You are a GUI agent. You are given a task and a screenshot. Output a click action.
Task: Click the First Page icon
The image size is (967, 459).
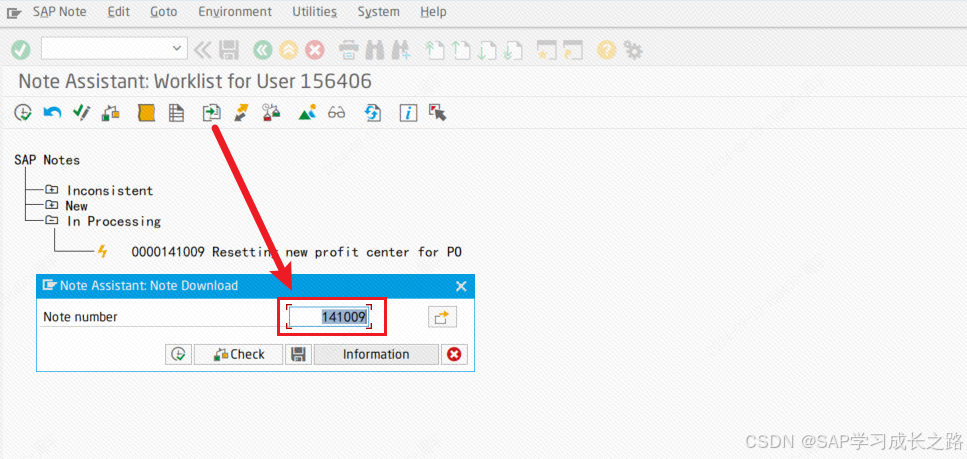click(435, 49)
